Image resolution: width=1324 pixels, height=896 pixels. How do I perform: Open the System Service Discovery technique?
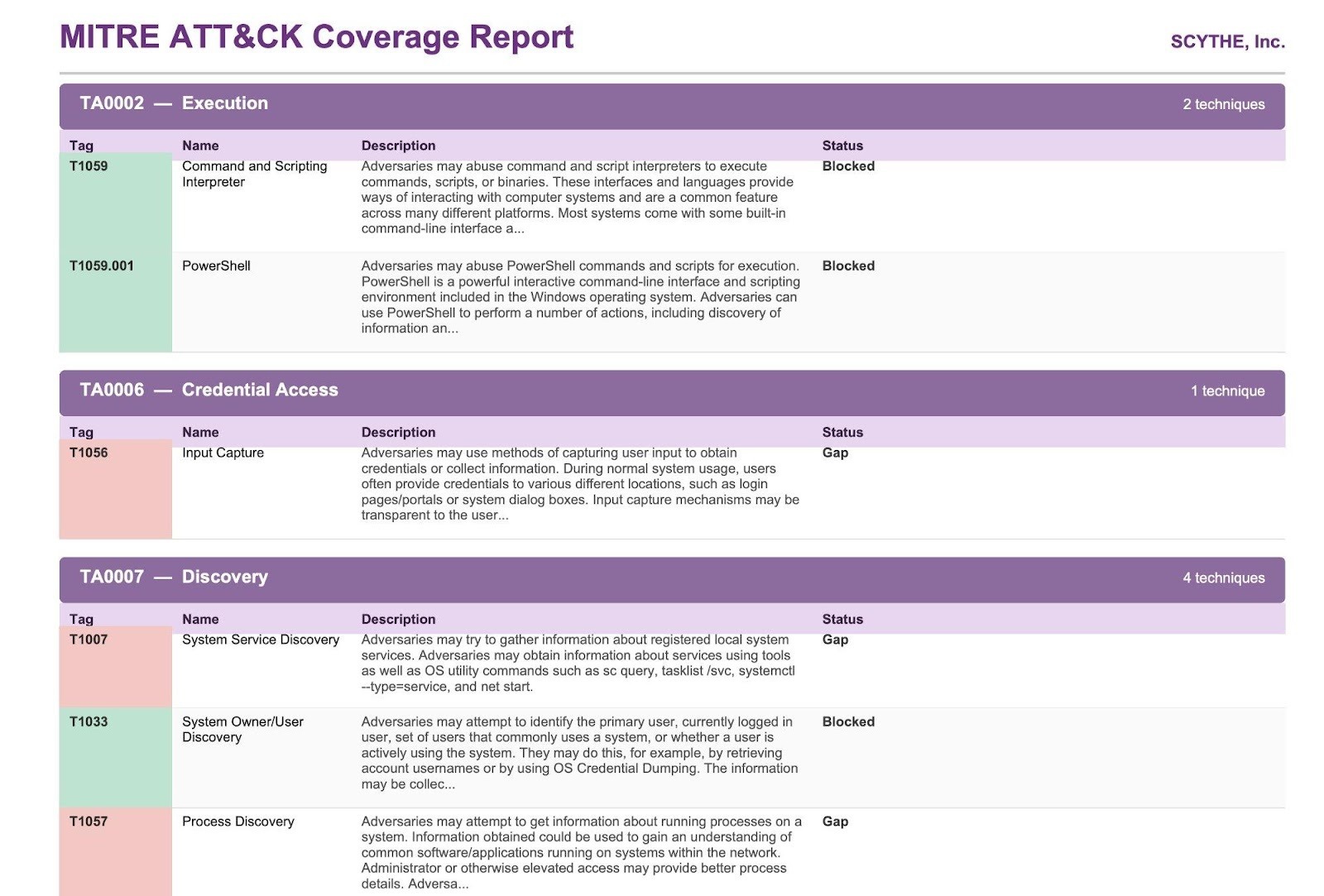tap(260, 640)
